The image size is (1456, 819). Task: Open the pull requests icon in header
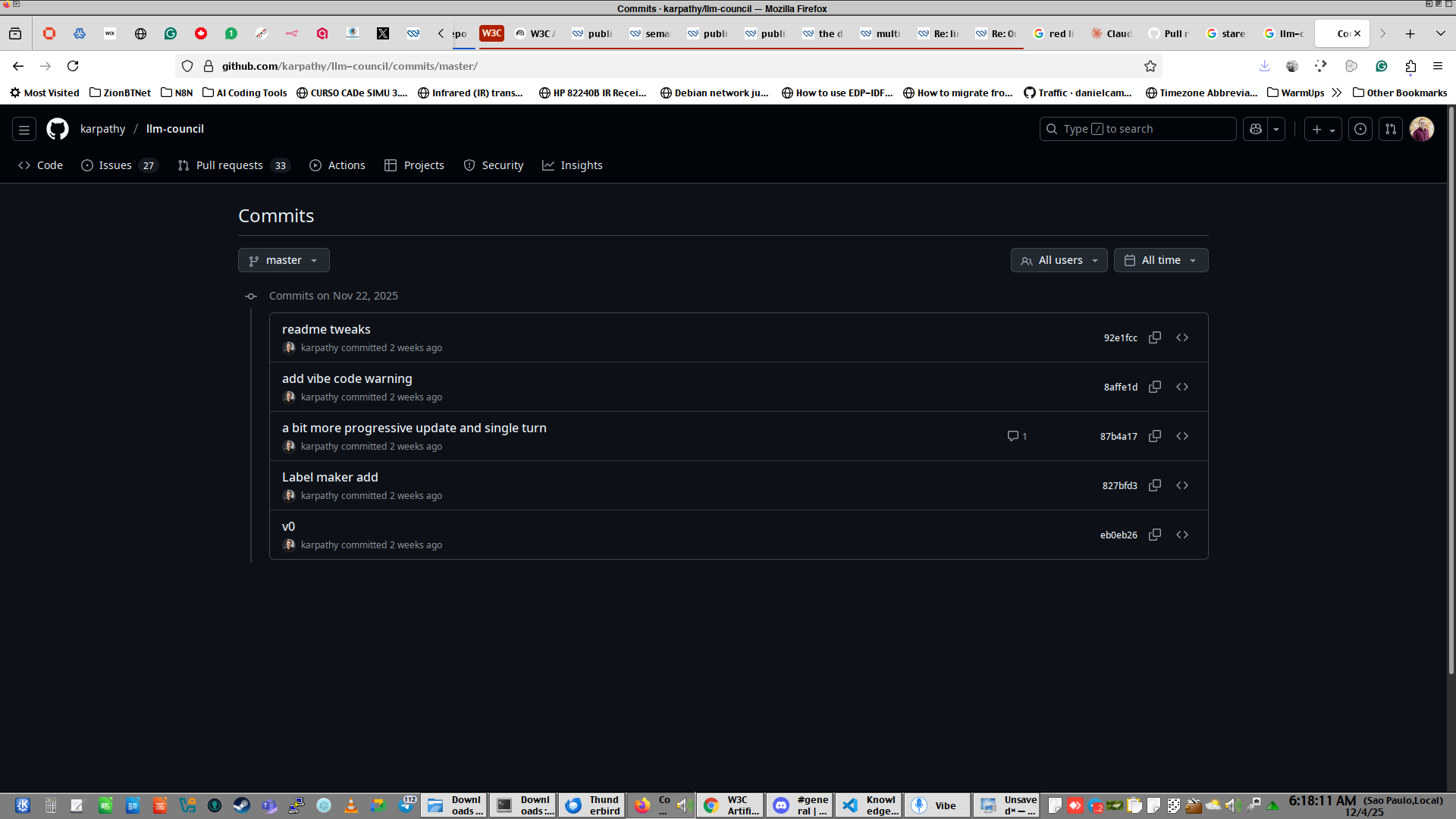pyautogui.click(x=1391, y=130)
